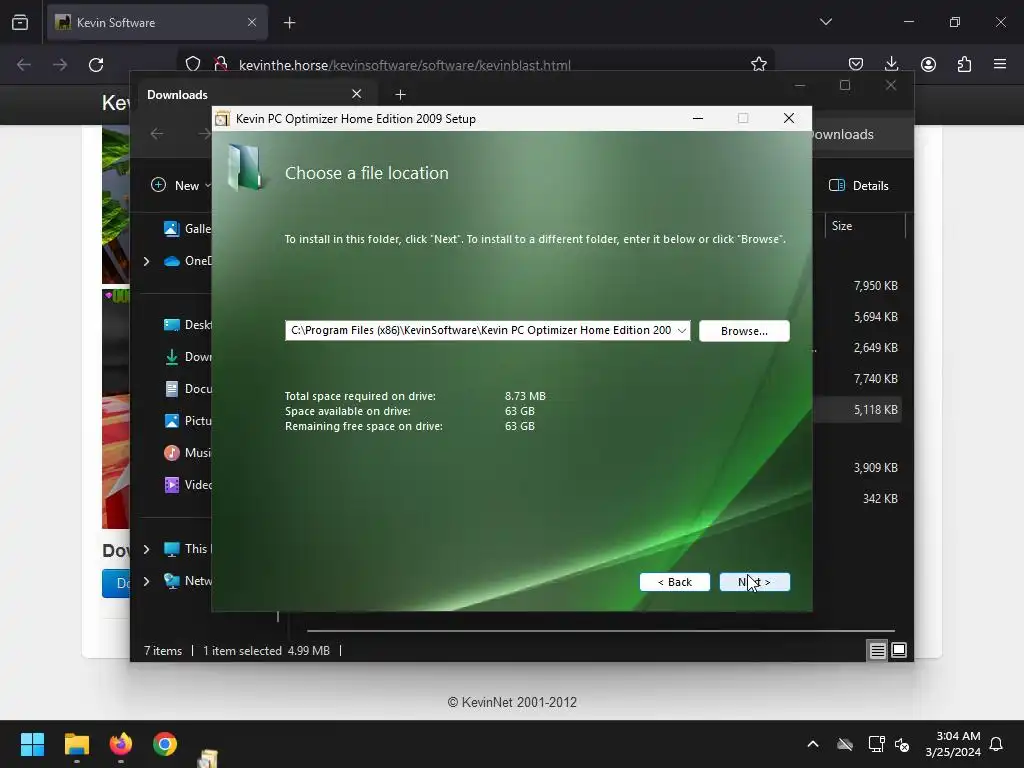This screenshot has height=768, width=1024.
Task: Open Firefox extensions icon
Action: pyautogui.click(x=964, y=64)
